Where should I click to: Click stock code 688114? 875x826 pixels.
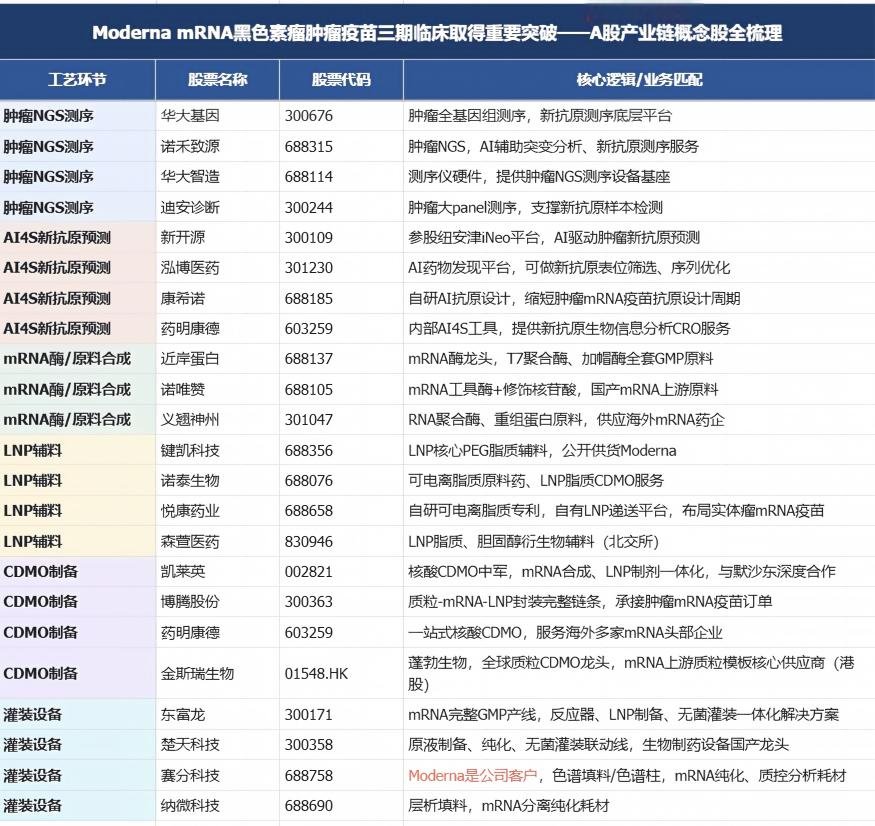tap(309, 177)
